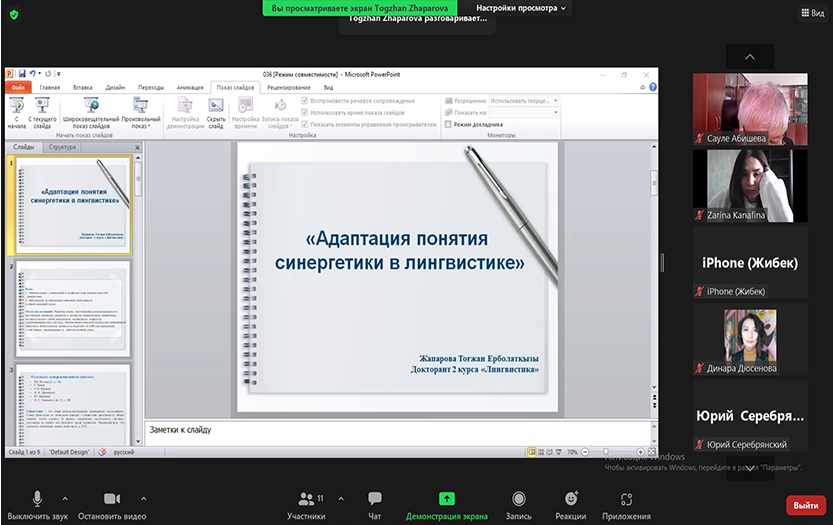Click the green share screen icon
833x525 pixels.
[x=446, y=499]
